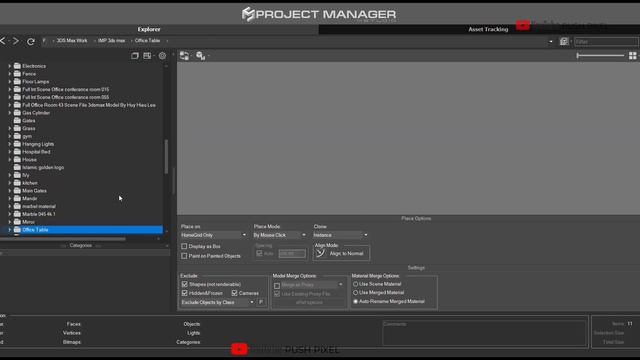Click the Align to Normal button label
640x360 pixels.
(x=346, y=253)
